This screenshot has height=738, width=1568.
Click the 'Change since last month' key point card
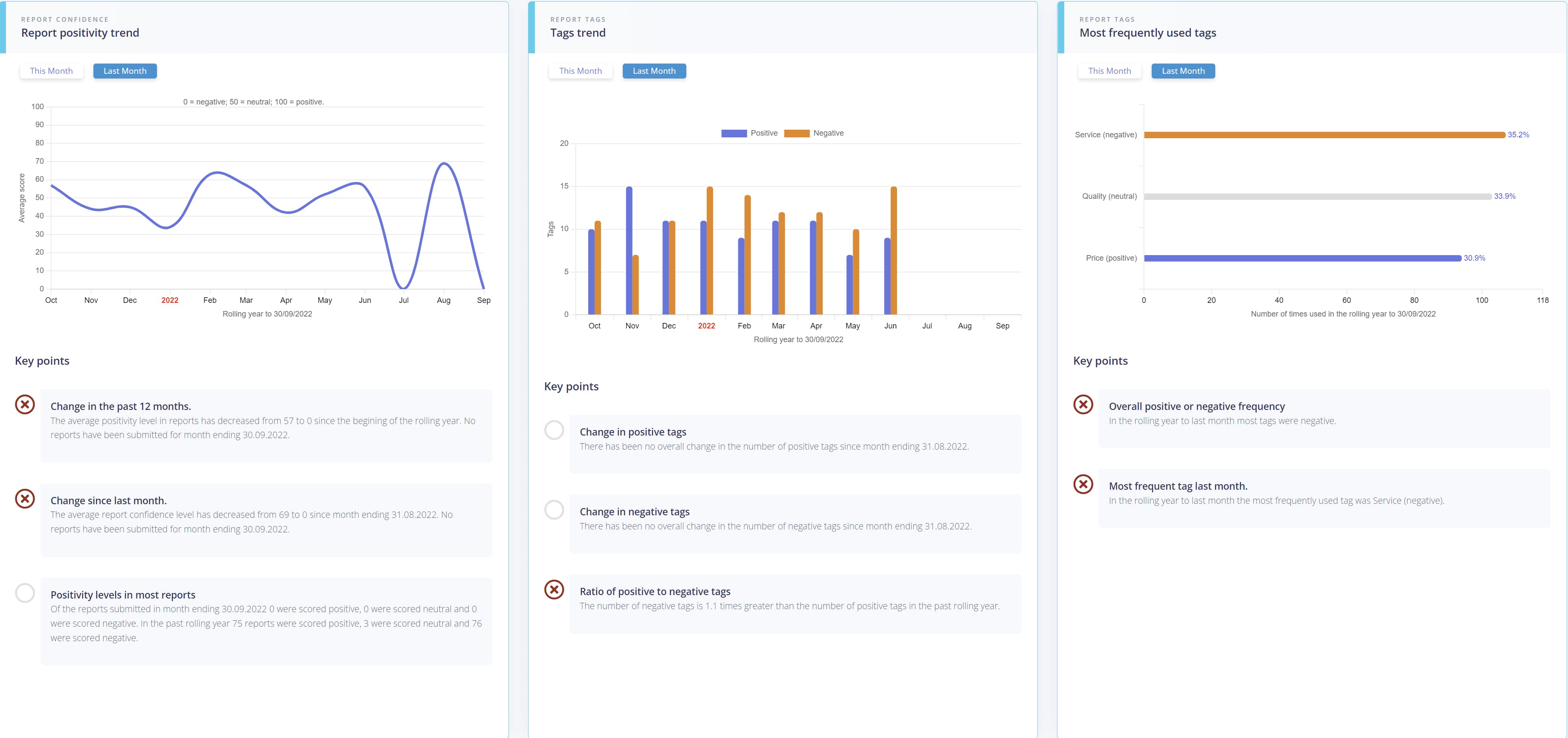point(266,520)
